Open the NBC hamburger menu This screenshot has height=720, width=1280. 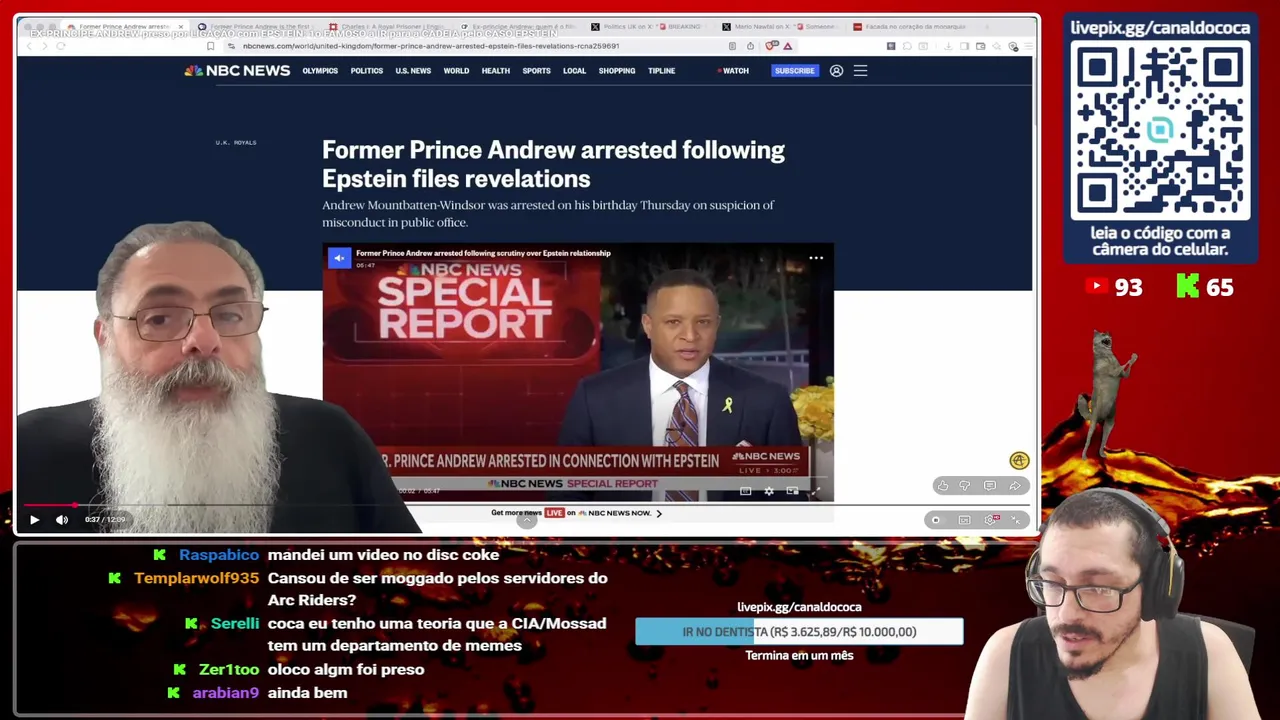860,71
